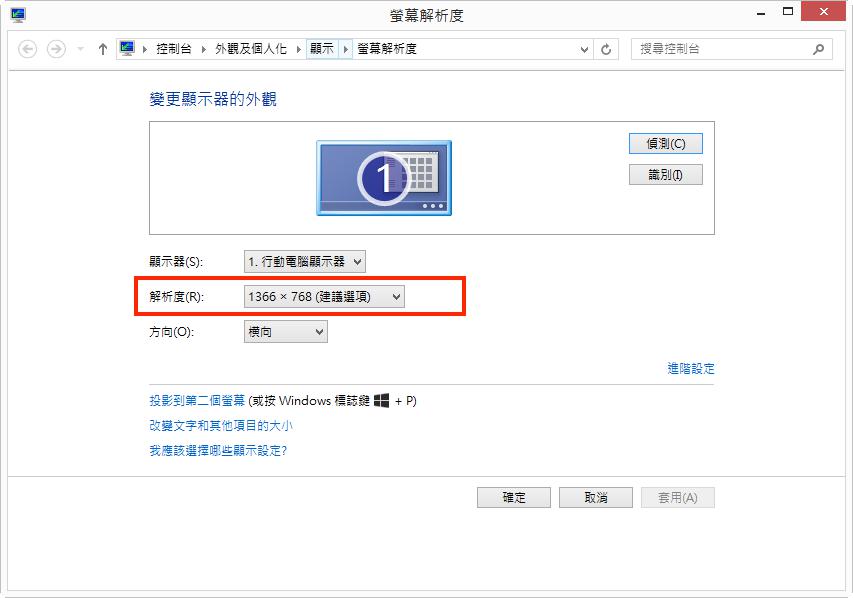Click the 偵測(C) button
The image size is (853, 598).
click(x=666, y=144)
